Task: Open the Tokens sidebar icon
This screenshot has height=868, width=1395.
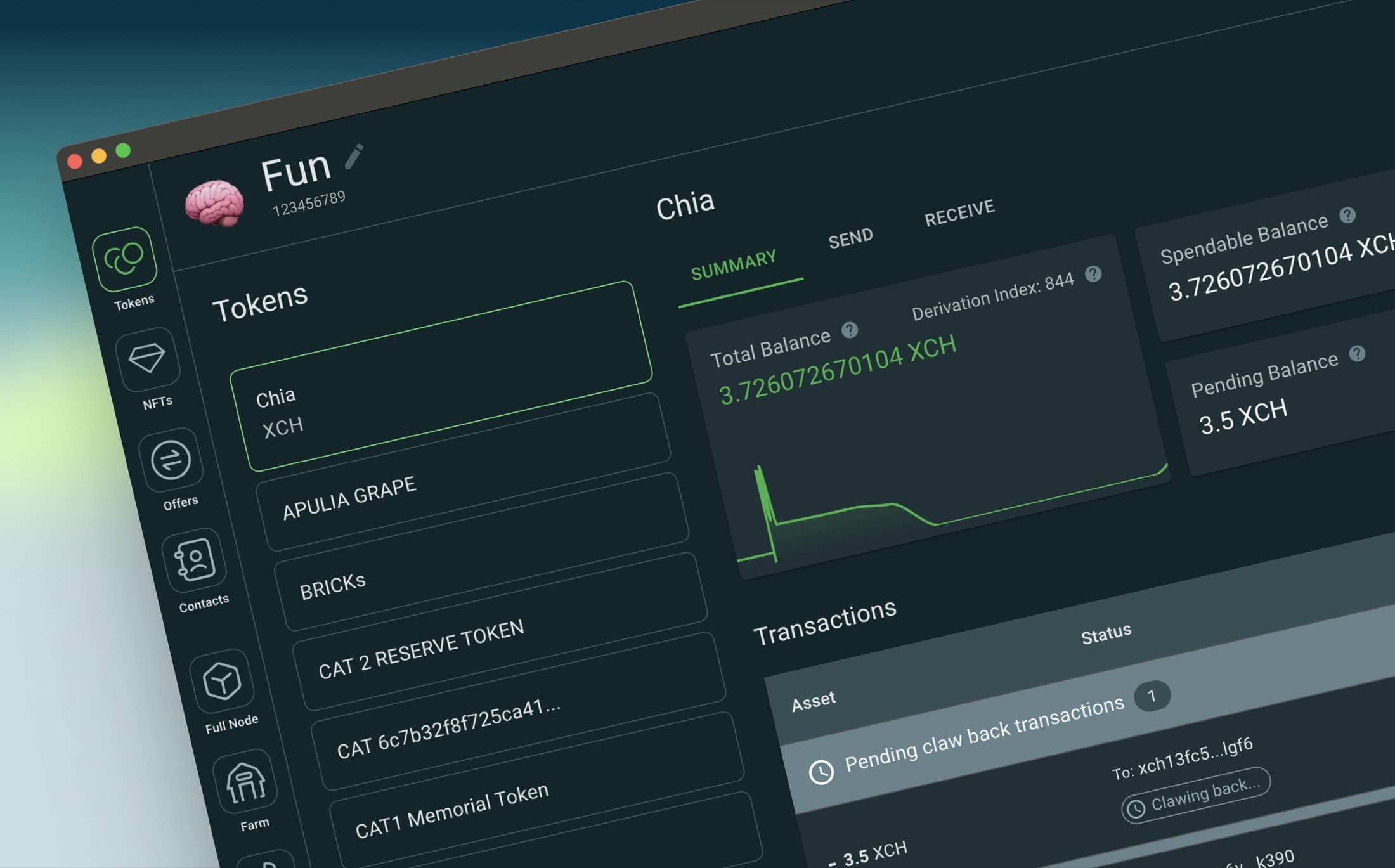Action: 124,259
